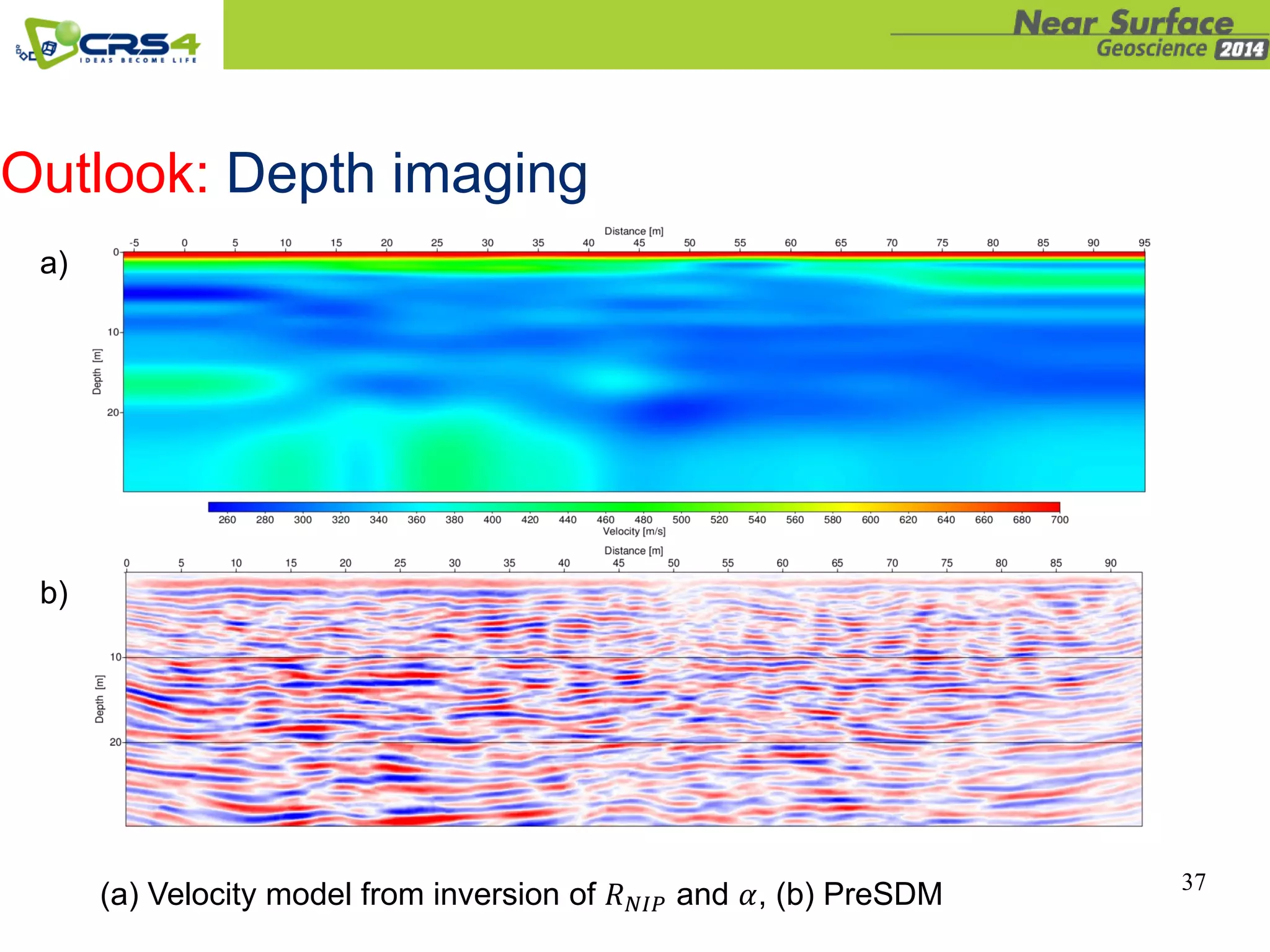Click the 'Depth [m]' label of panel a

pos(97,372)
